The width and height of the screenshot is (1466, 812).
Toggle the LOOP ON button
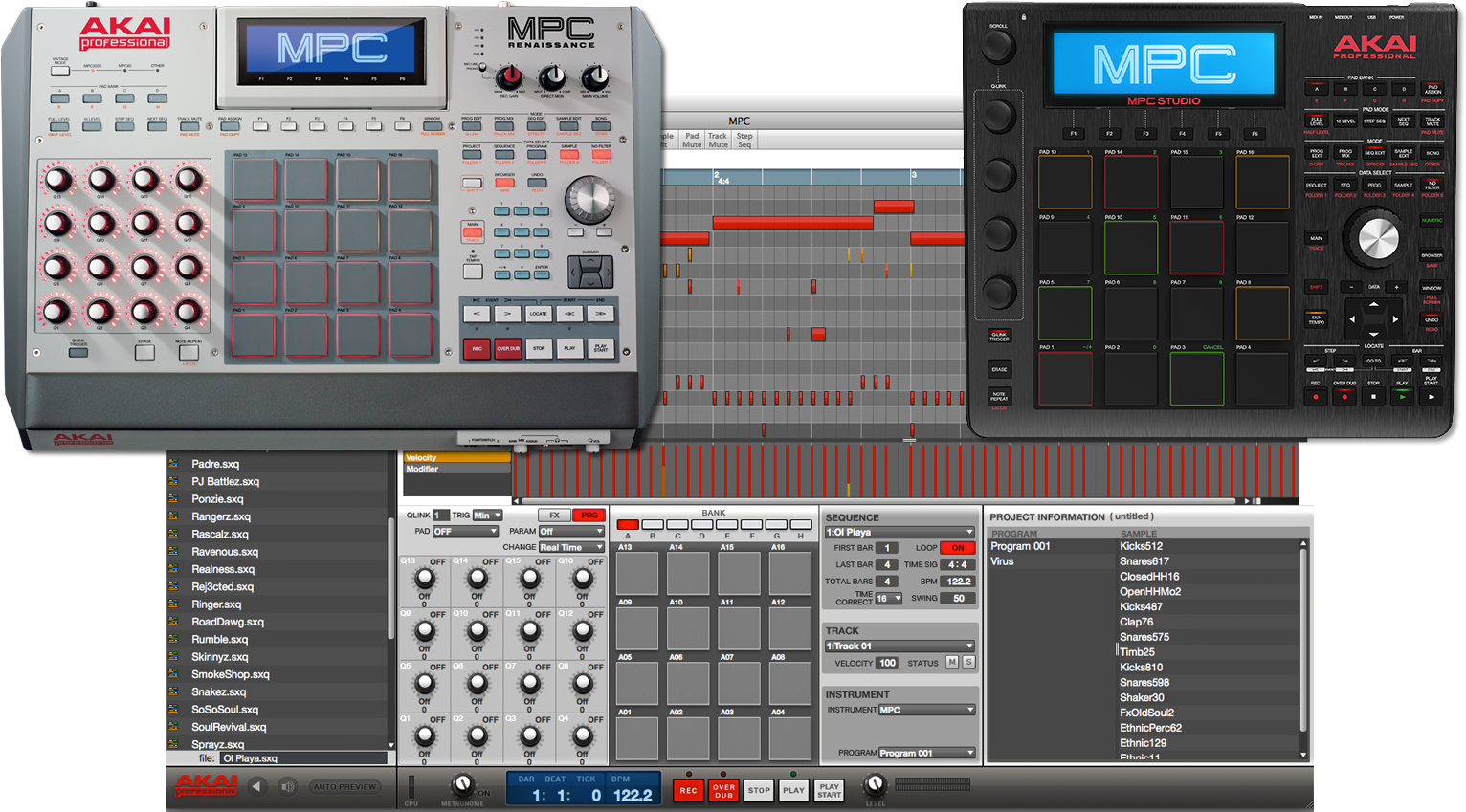point(958,548)
